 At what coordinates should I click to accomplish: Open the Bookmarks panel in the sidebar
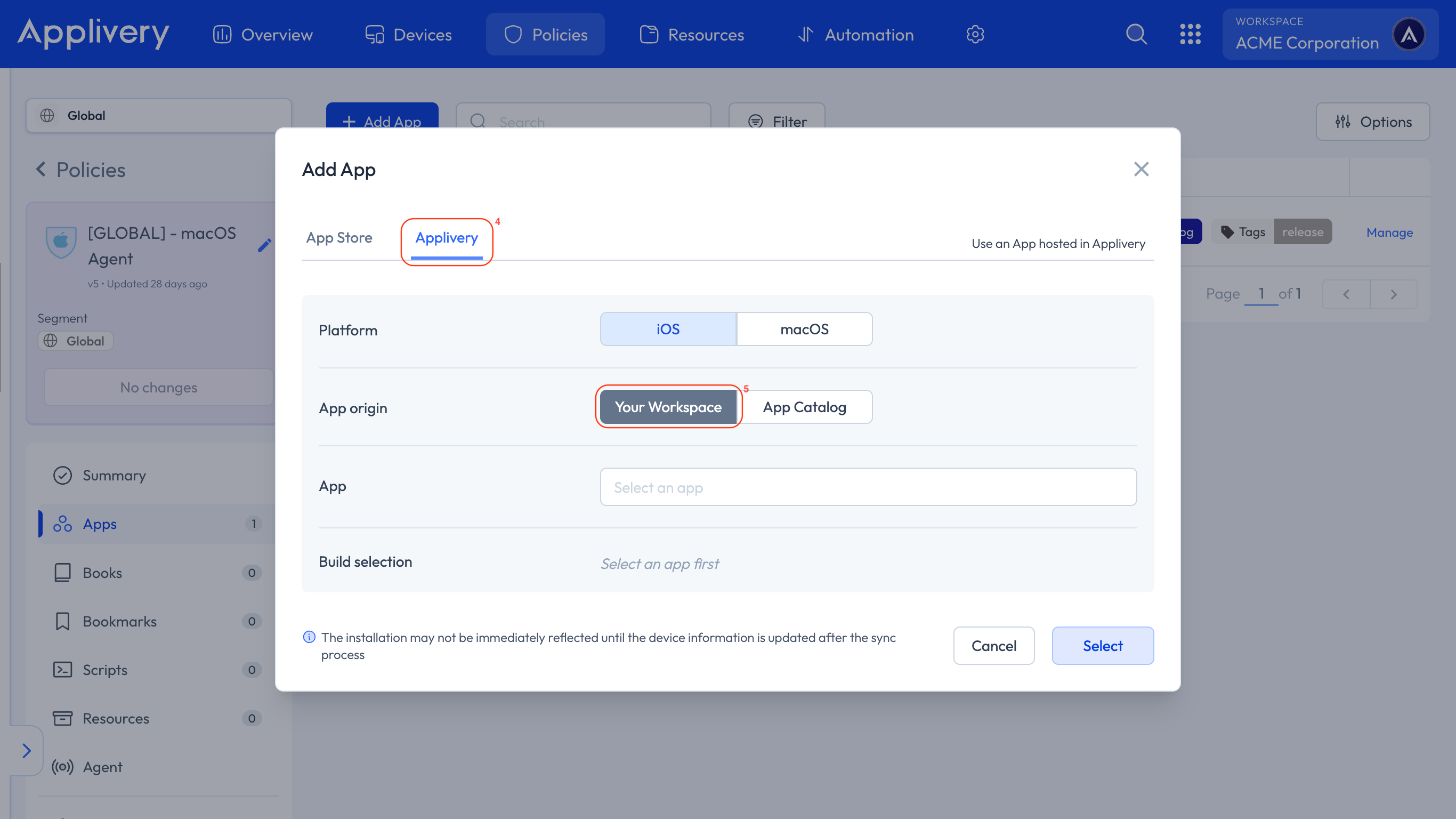(x=119, y=621)
